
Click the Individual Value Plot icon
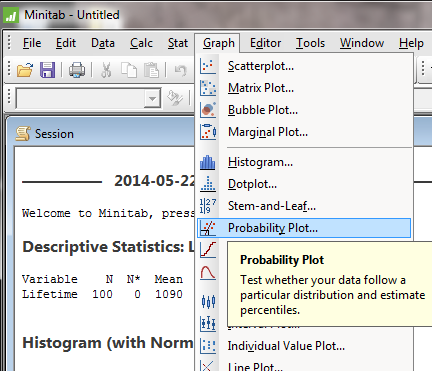208,346
